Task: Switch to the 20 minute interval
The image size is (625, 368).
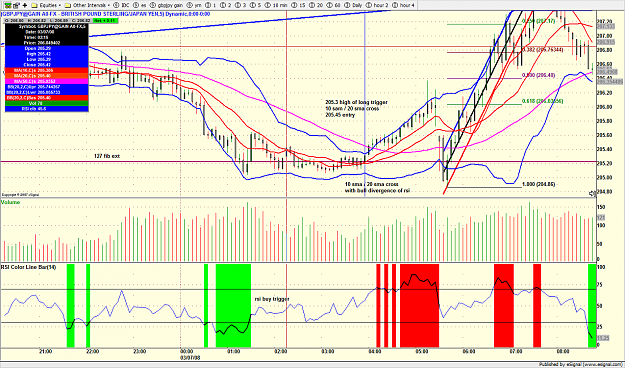Action: coord(316,5)
